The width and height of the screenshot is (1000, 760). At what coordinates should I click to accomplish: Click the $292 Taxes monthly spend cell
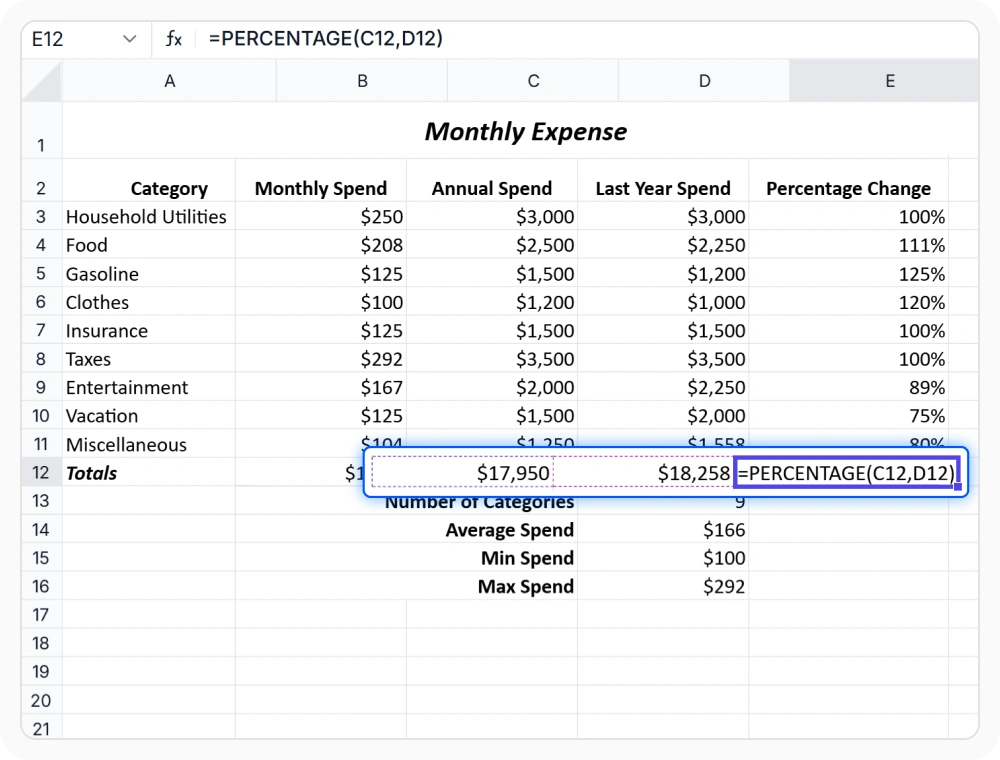(x=321, y=359)
